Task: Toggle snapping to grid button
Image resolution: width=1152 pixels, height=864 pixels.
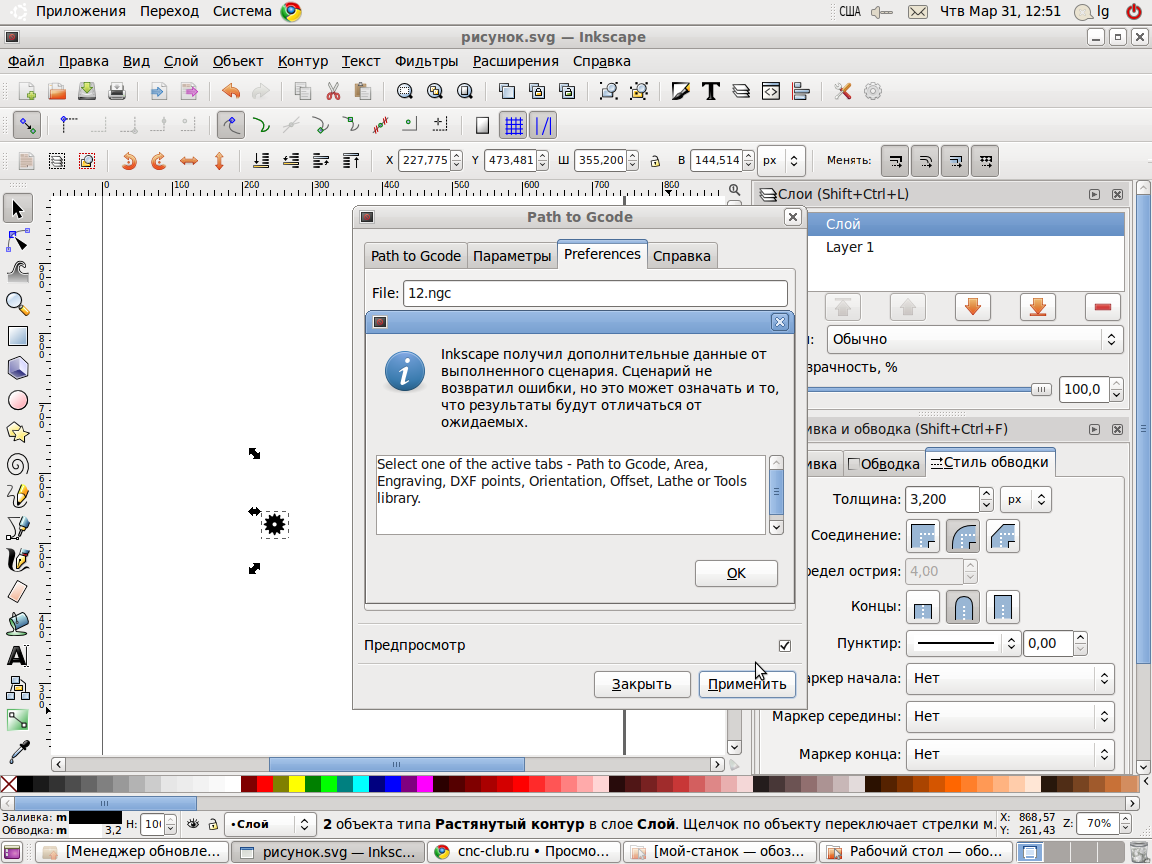Action: click(513, 126)
